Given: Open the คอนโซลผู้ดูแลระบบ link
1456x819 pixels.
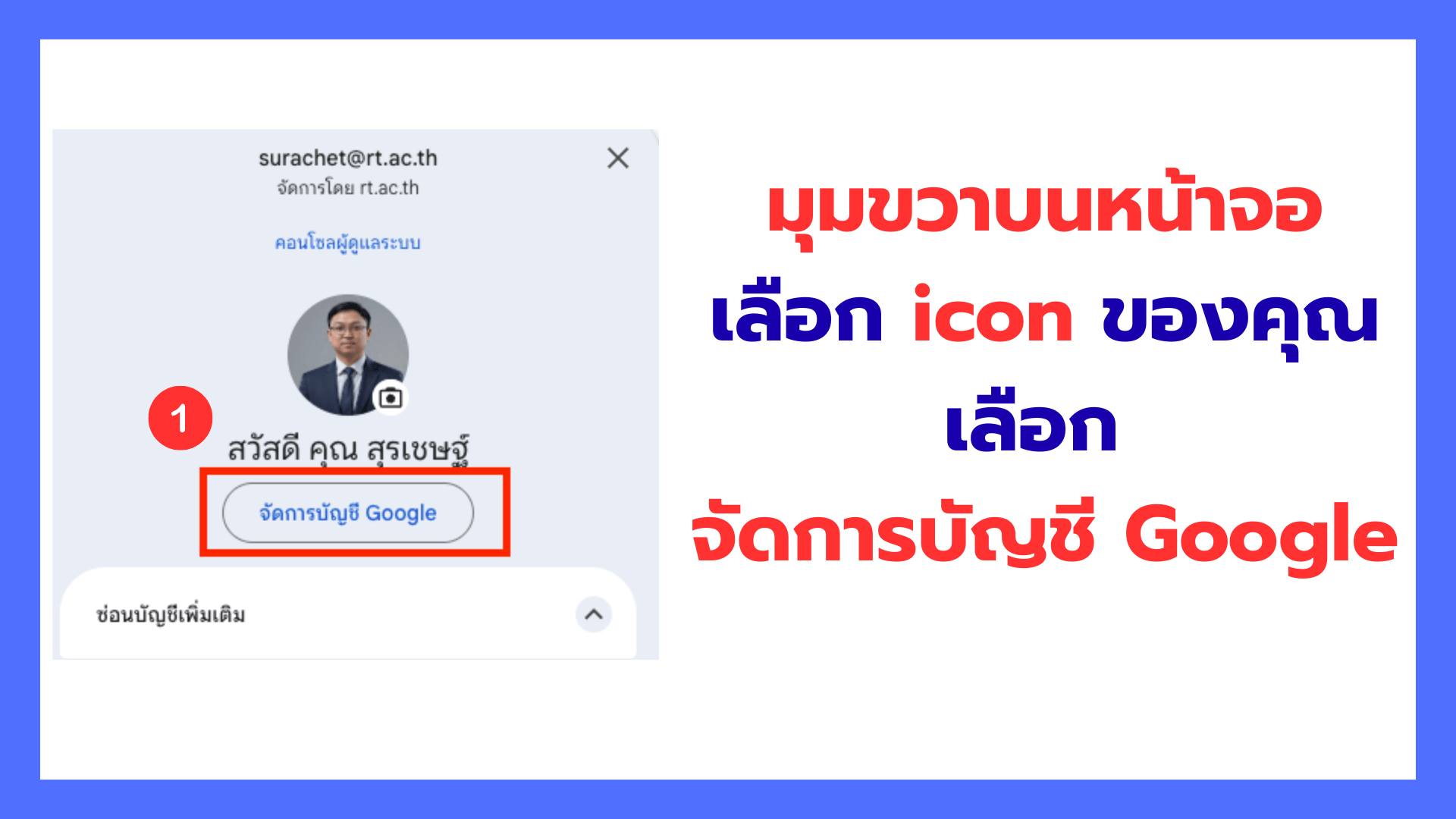Looking at the screenshot, I should coord(347,243).
